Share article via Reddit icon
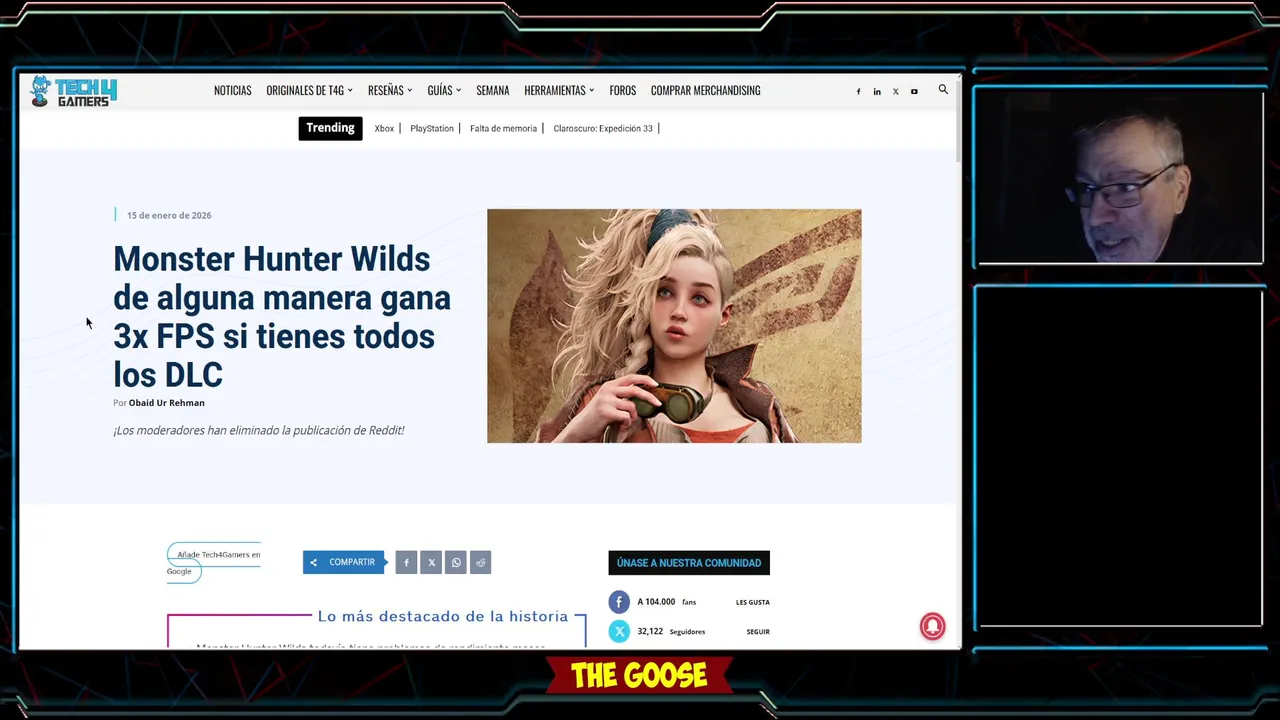This screenshot has height=720, width=1280. click(480, 563)
